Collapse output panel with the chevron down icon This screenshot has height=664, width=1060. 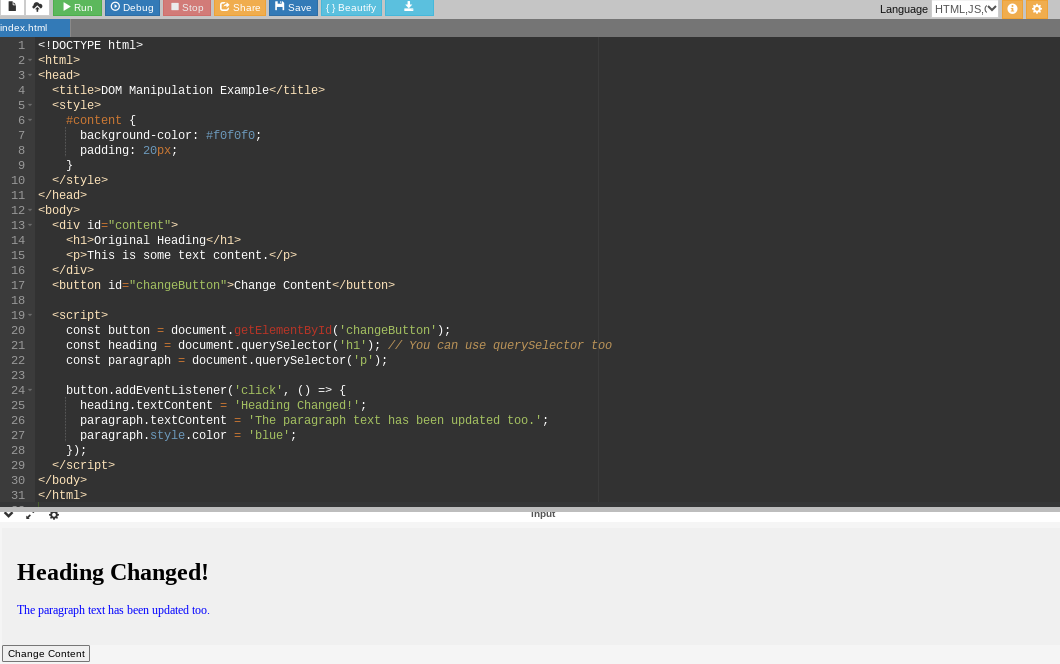pyautogui.click(x=8, y=515)
